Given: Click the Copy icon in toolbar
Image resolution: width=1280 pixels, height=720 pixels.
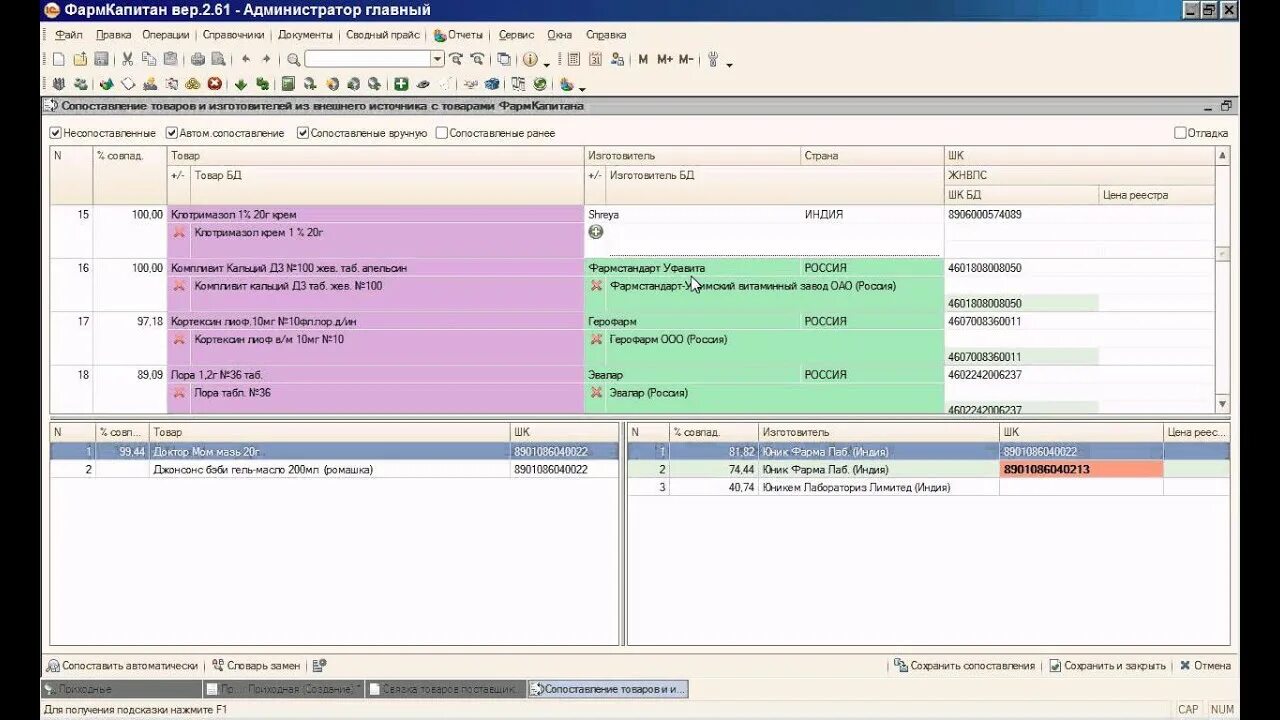Looking at the screenshot, I should pyautogui.click(x=149, y=60).
